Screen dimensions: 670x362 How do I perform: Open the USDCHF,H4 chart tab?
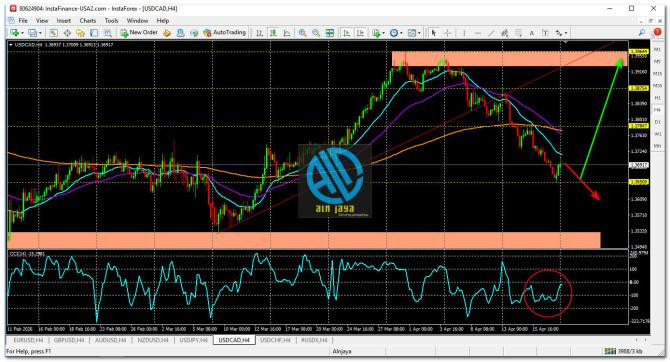275,340
